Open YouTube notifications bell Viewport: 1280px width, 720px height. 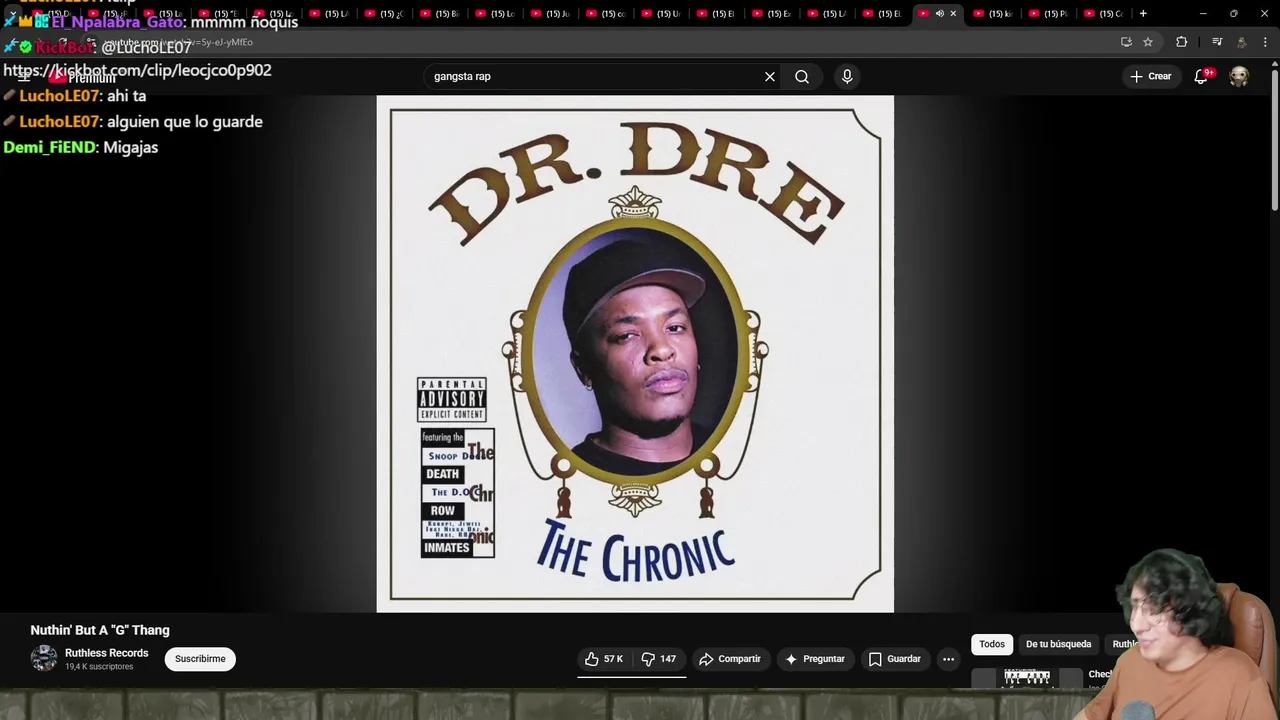[x=1202, y=76]
